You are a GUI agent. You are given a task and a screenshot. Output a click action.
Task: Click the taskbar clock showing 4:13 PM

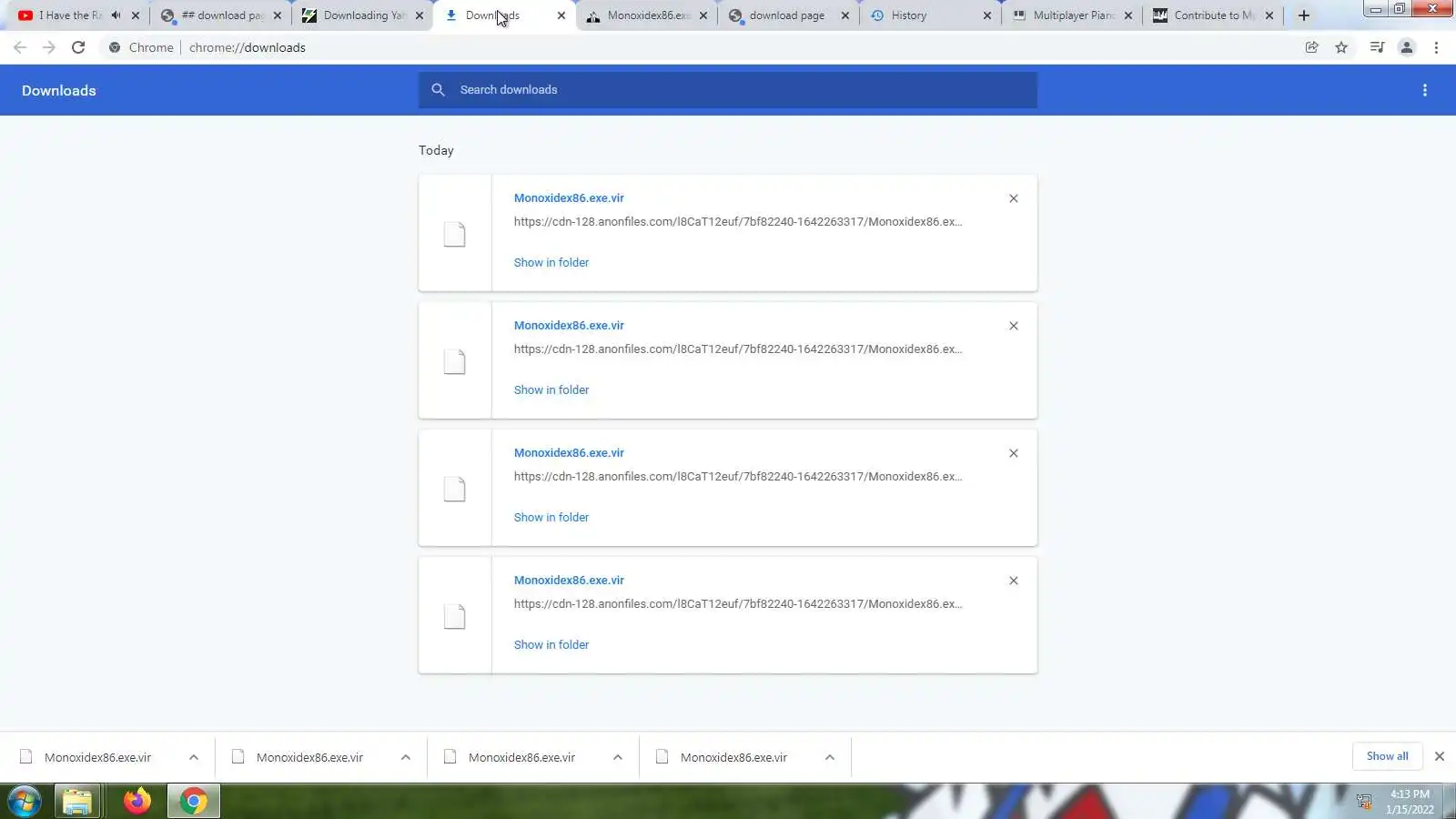[x=1410, y=802]
